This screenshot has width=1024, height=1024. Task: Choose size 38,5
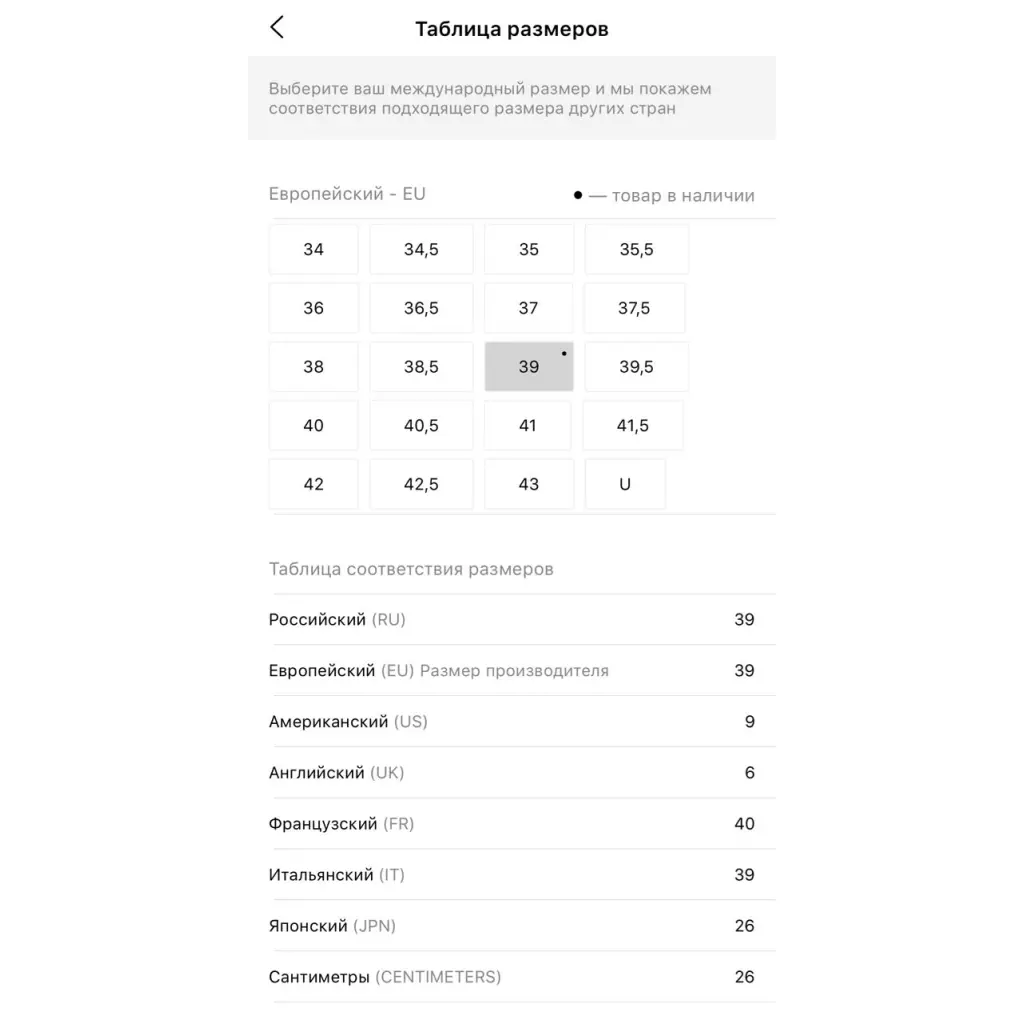point(421,367)
